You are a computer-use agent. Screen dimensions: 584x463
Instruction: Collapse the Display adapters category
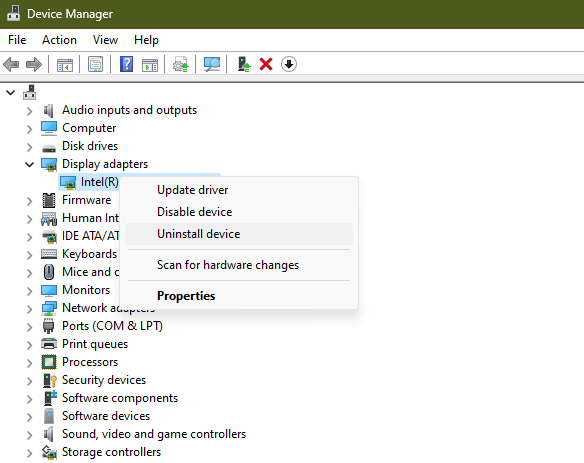click(x=29, y=164)
